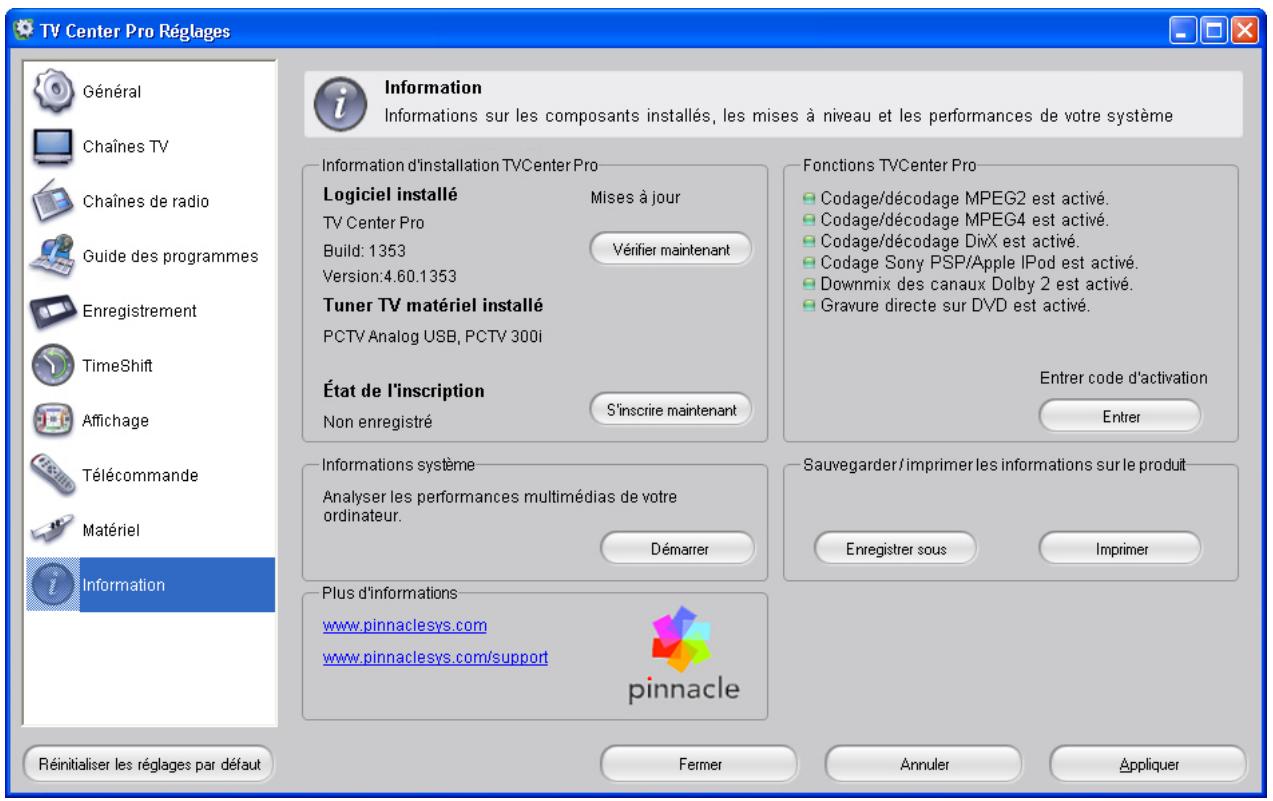
Task: Open the www.pinnaclesys.com/support link
Action: click(435, 659)
